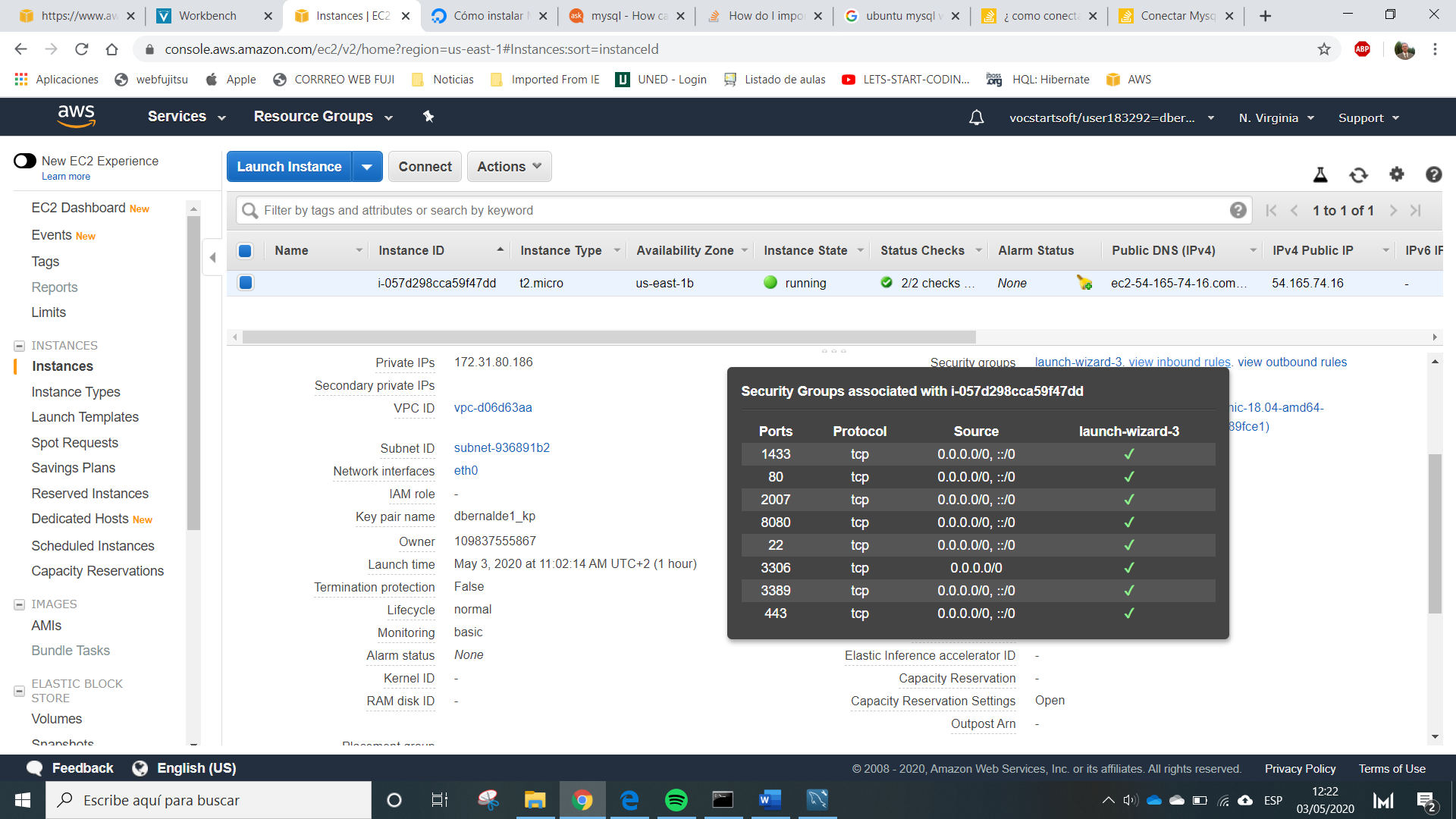The width and height of the screenshot is (1456, 819).
Task: Go to next page of results
Action: point(1393,211)
